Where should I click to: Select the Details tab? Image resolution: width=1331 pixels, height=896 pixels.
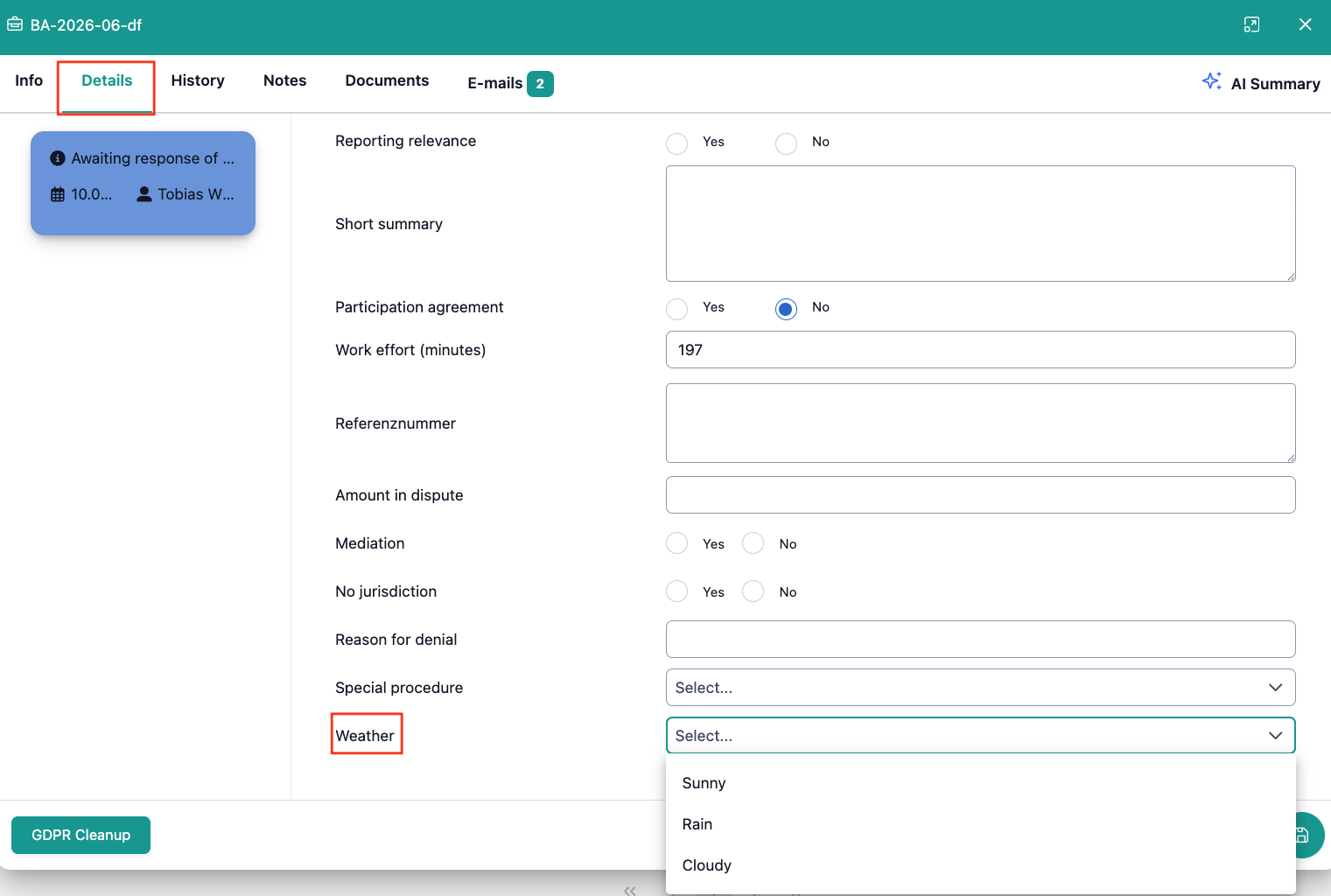click(107, 80)
